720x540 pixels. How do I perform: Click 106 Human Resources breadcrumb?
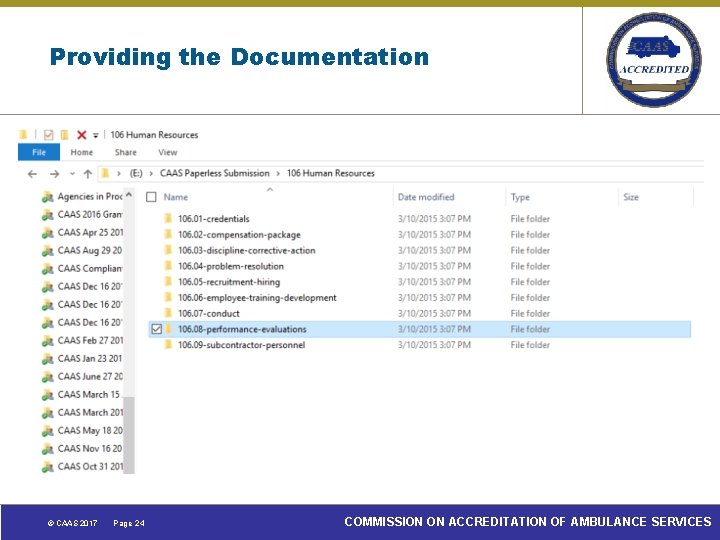pos(331,173)
